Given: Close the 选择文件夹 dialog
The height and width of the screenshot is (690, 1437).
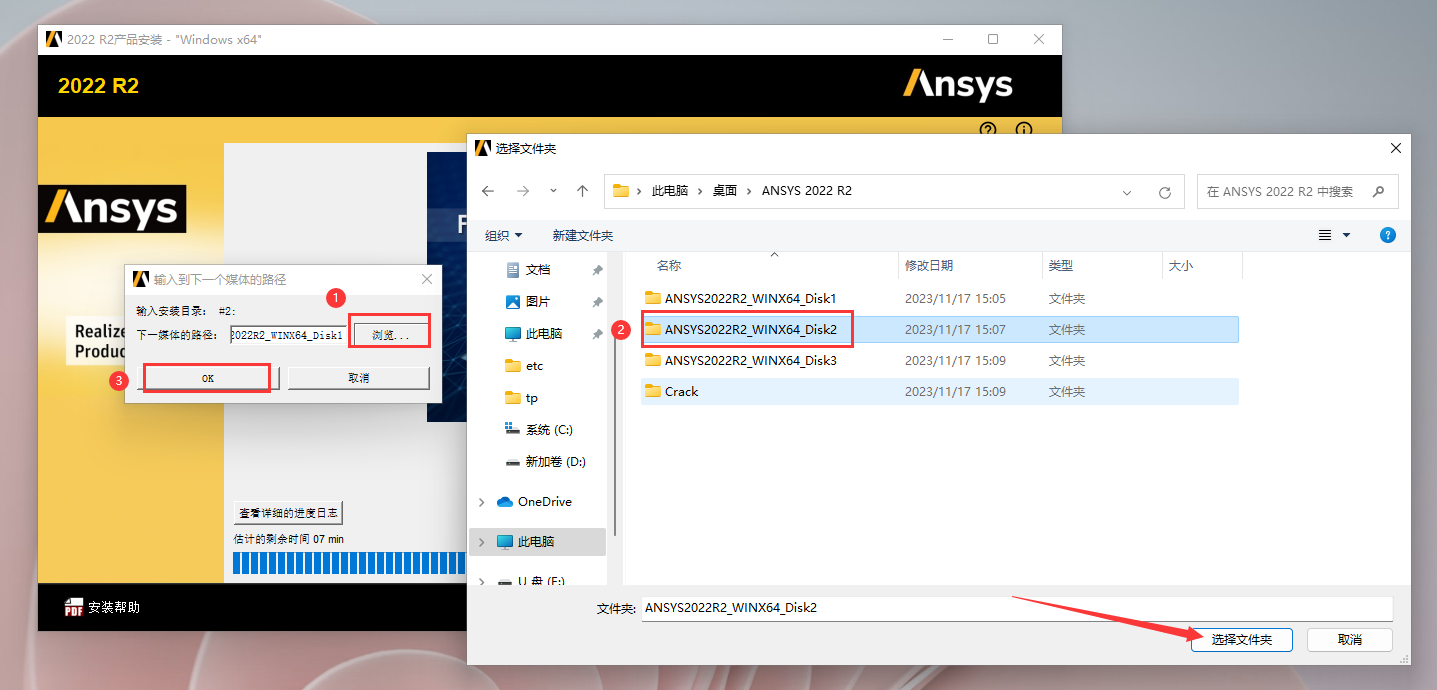Looking at the screenshot, I should click(1396, 148).
